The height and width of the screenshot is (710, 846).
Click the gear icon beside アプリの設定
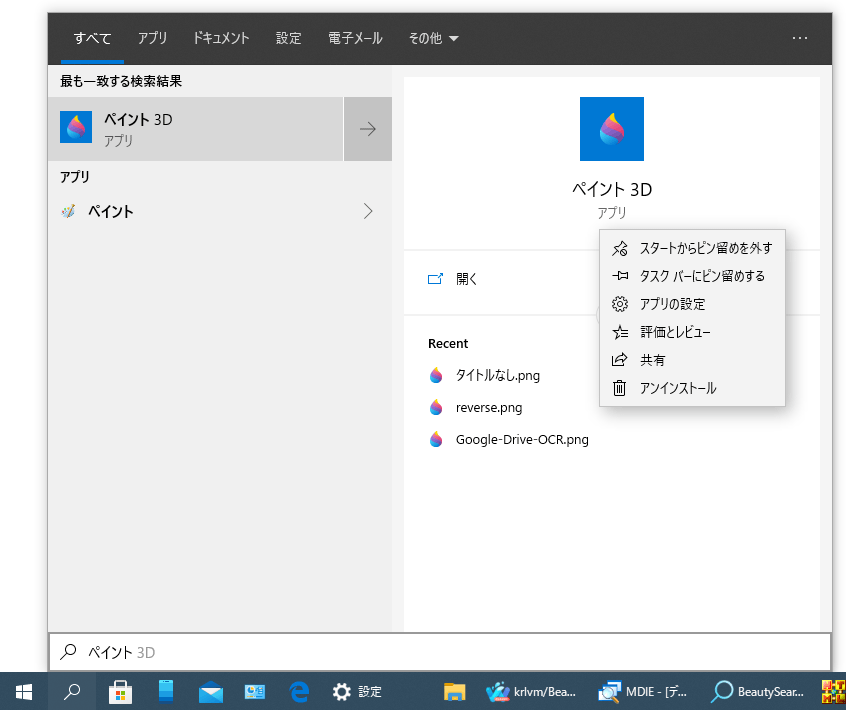[x=620, y=304]
